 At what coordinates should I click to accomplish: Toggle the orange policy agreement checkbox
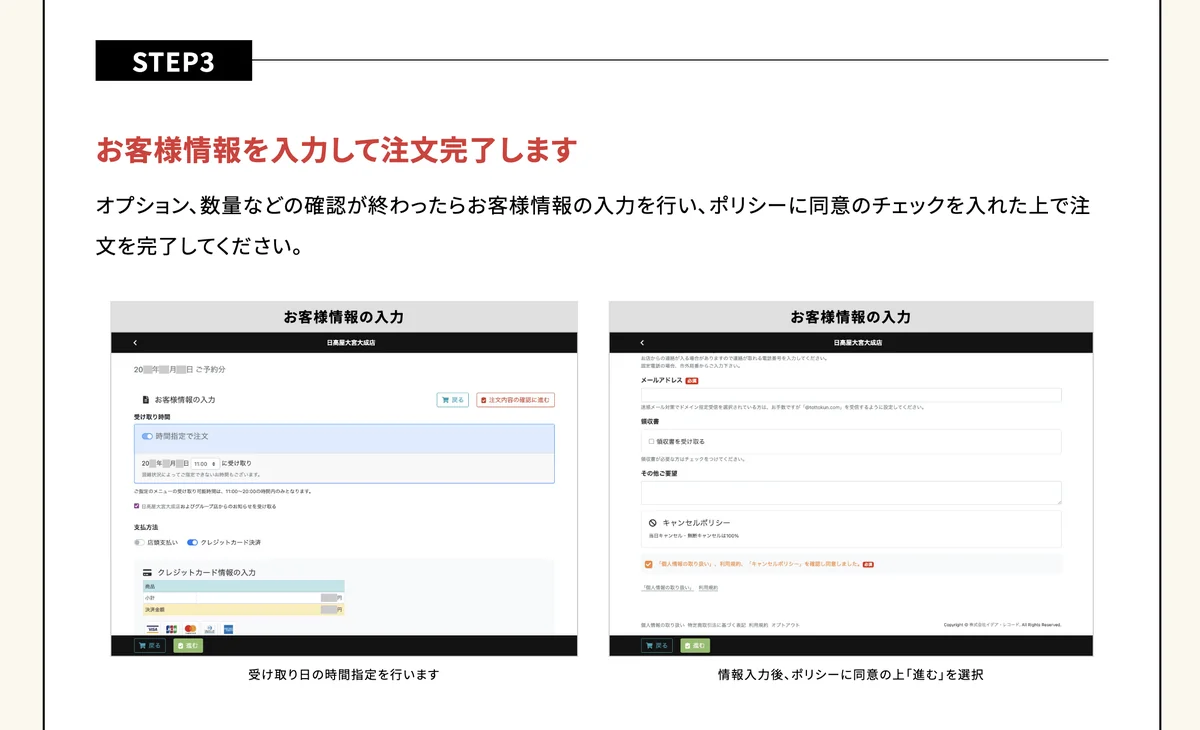click(649, 564)
